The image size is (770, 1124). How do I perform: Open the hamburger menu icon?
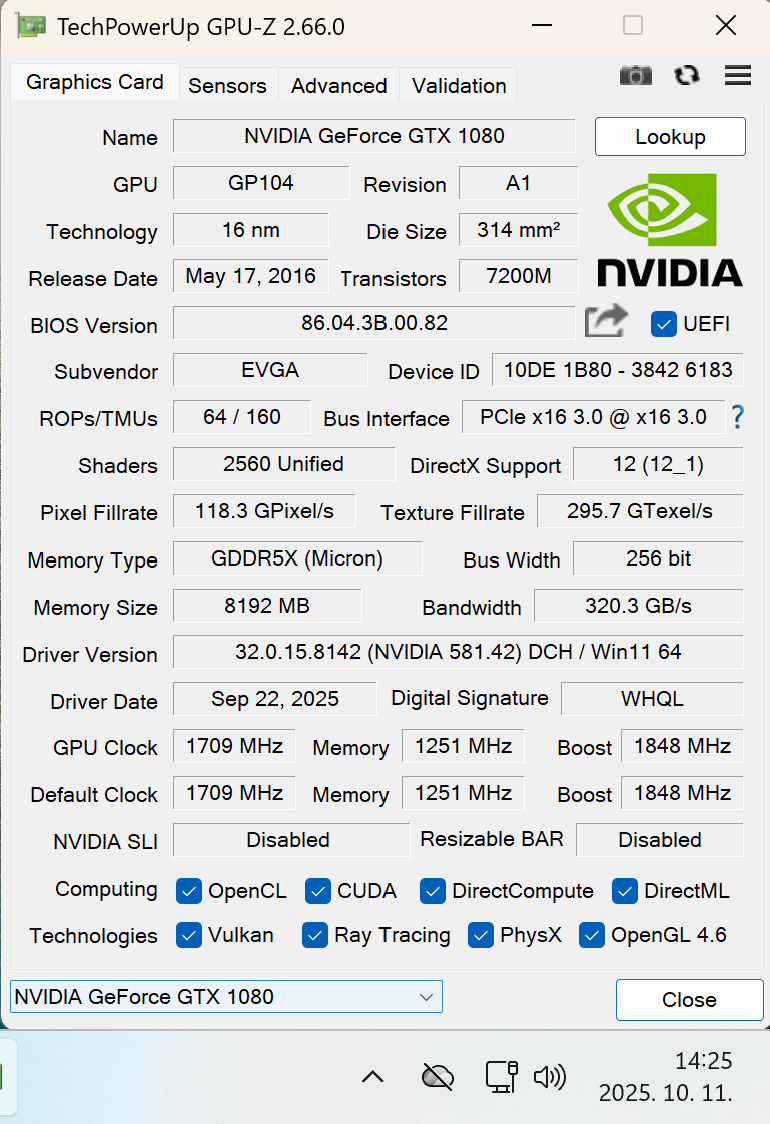click(x=738, y=75)
